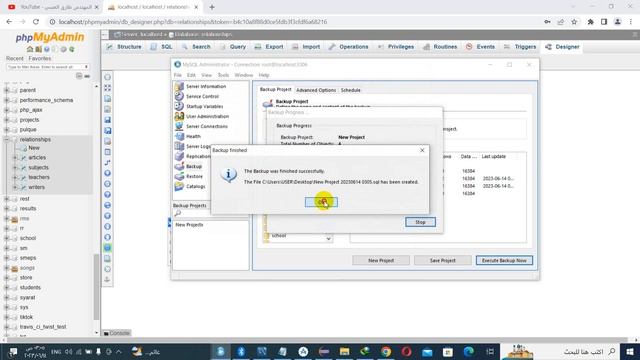Open the phpMyAdmin Operations tab
The height and width of the screenshot is (360, 640).
pyautogui.click(x=349, y=47)
